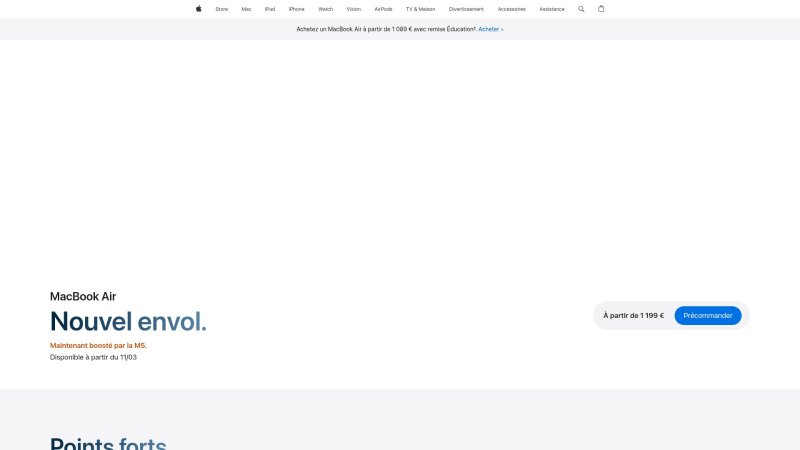Choose Vision from the top navigation

point(353,9)
